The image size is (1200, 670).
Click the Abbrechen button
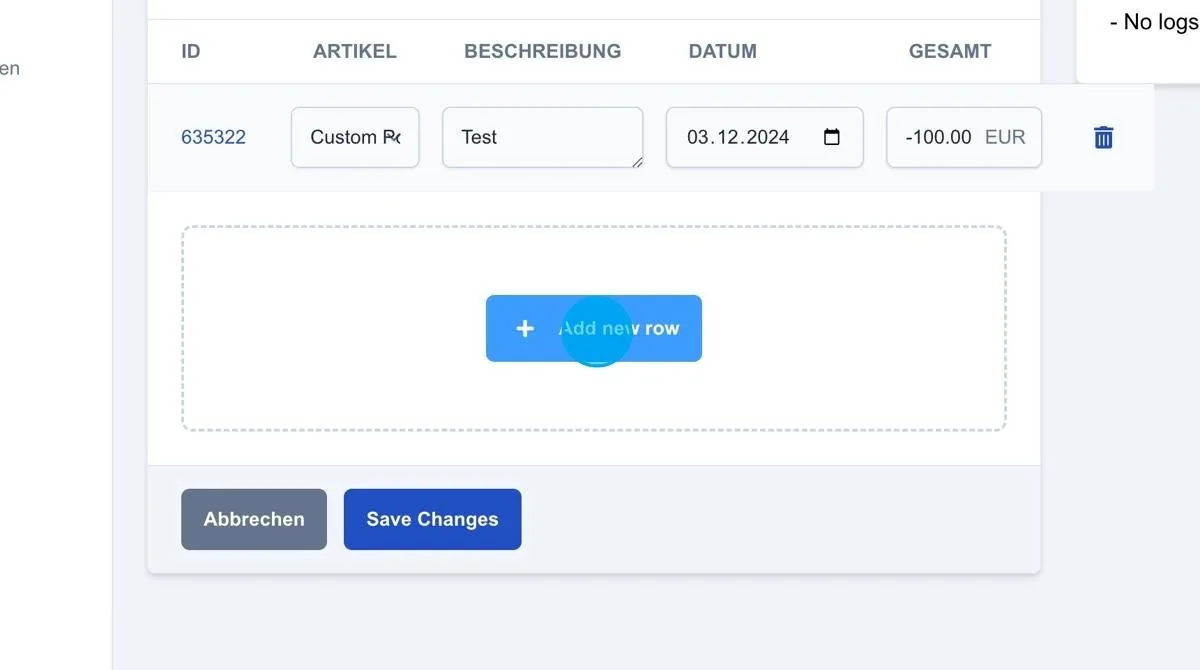(x=254, y=519)
